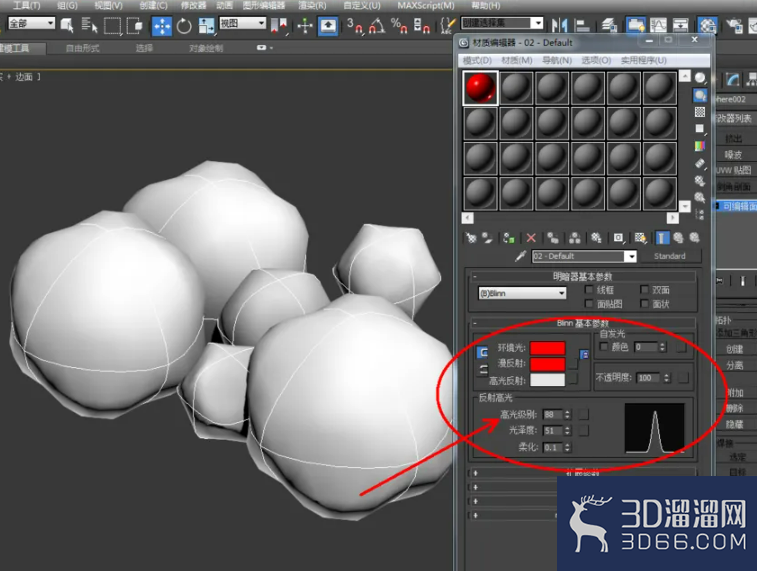Screen dimensions: 757x571
Task: Enable the 线框 wire checkbox
Action: click(x=589, y=290)
